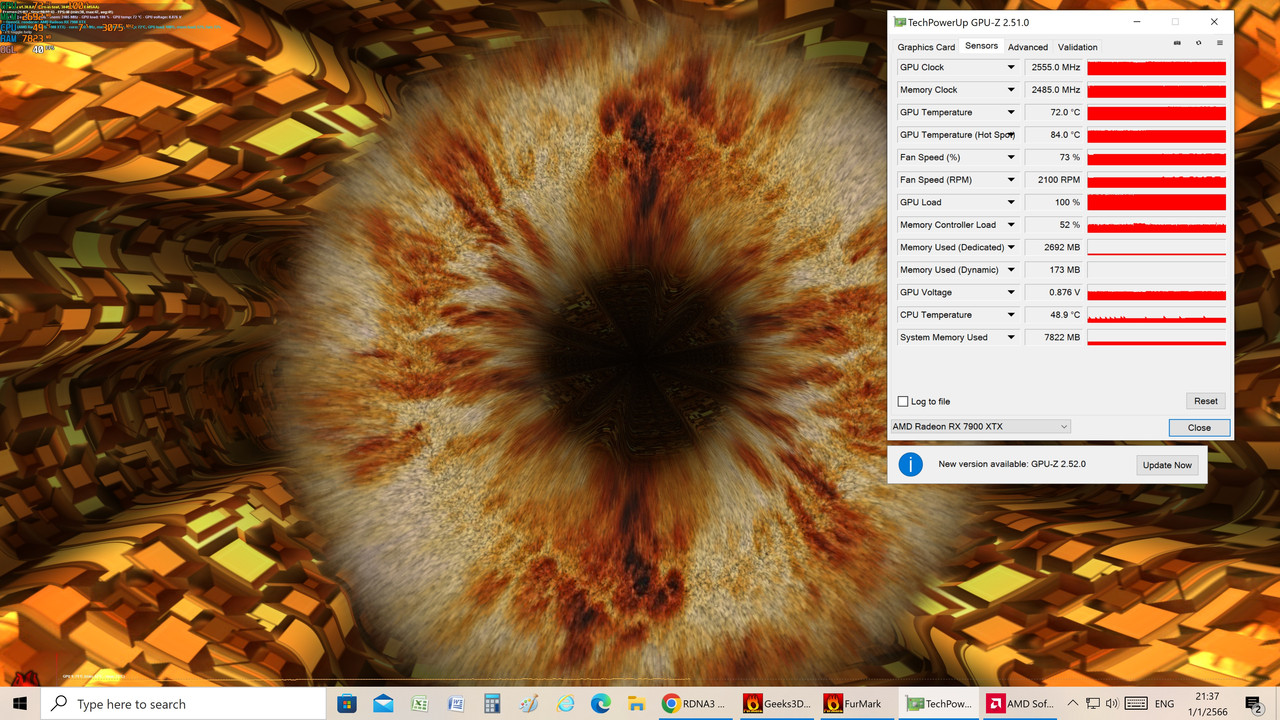Click the 0.876 V GPU voltage value
The height and width of the screenshot is (720, 1280).
click(1054, 292)
